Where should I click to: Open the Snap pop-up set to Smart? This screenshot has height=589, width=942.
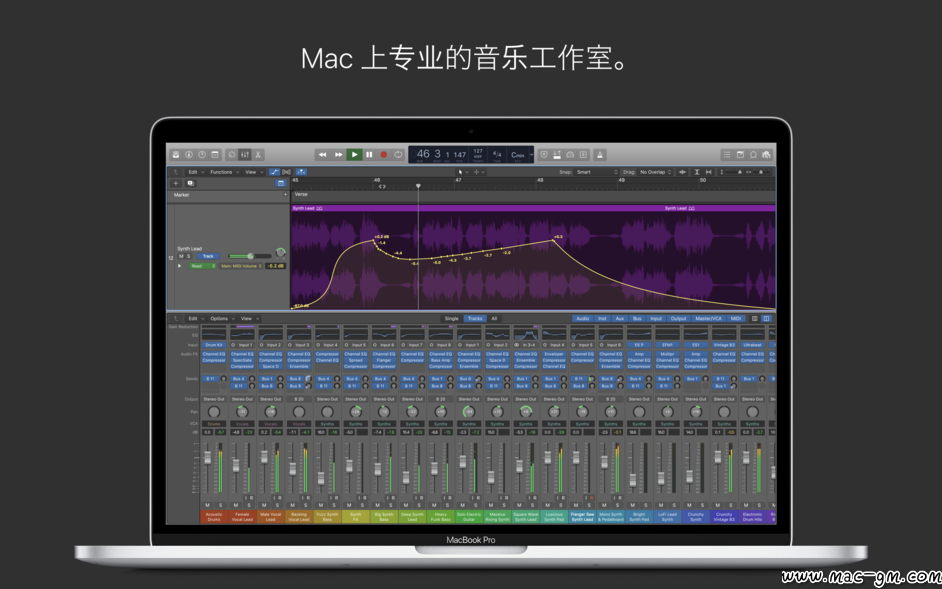[x=597, y=172]
